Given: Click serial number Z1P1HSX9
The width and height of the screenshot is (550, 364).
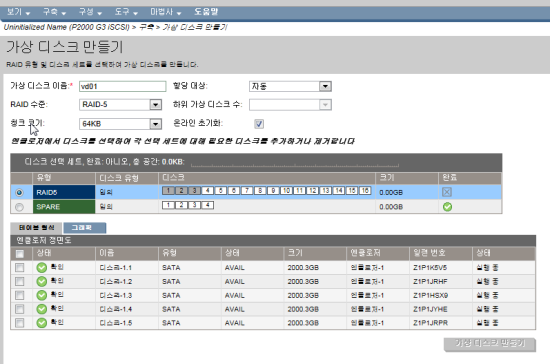Looking at the screenshot, I should [x=430, y=295].
